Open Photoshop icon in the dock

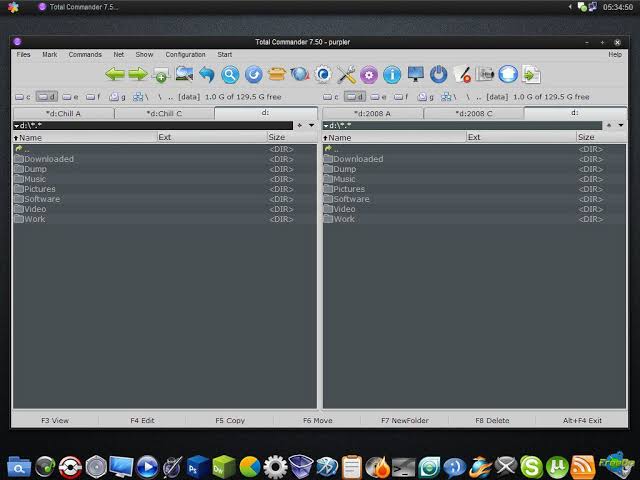click(198, 467)
